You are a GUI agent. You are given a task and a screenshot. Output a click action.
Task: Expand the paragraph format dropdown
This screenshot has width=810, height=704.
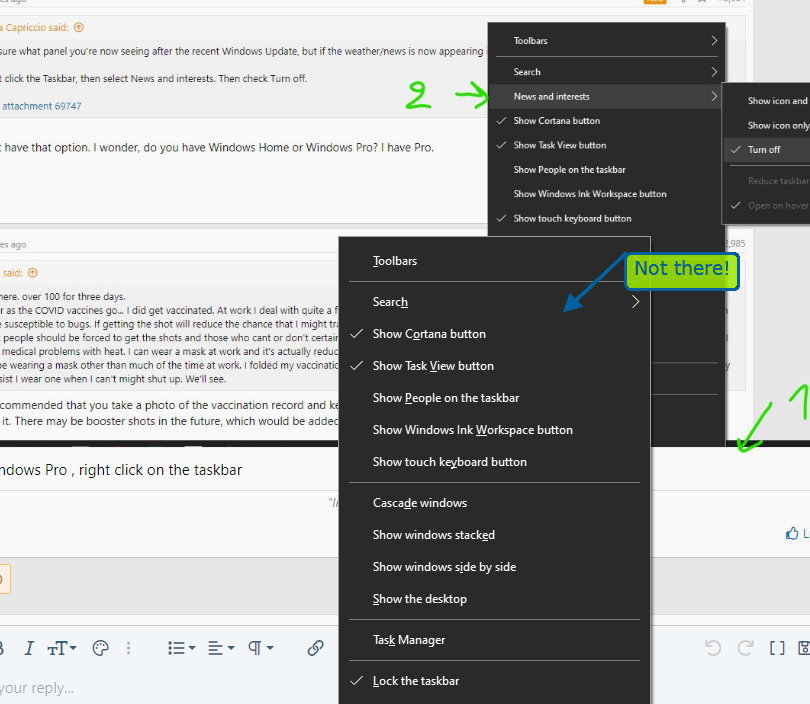(x=259, y=648)
